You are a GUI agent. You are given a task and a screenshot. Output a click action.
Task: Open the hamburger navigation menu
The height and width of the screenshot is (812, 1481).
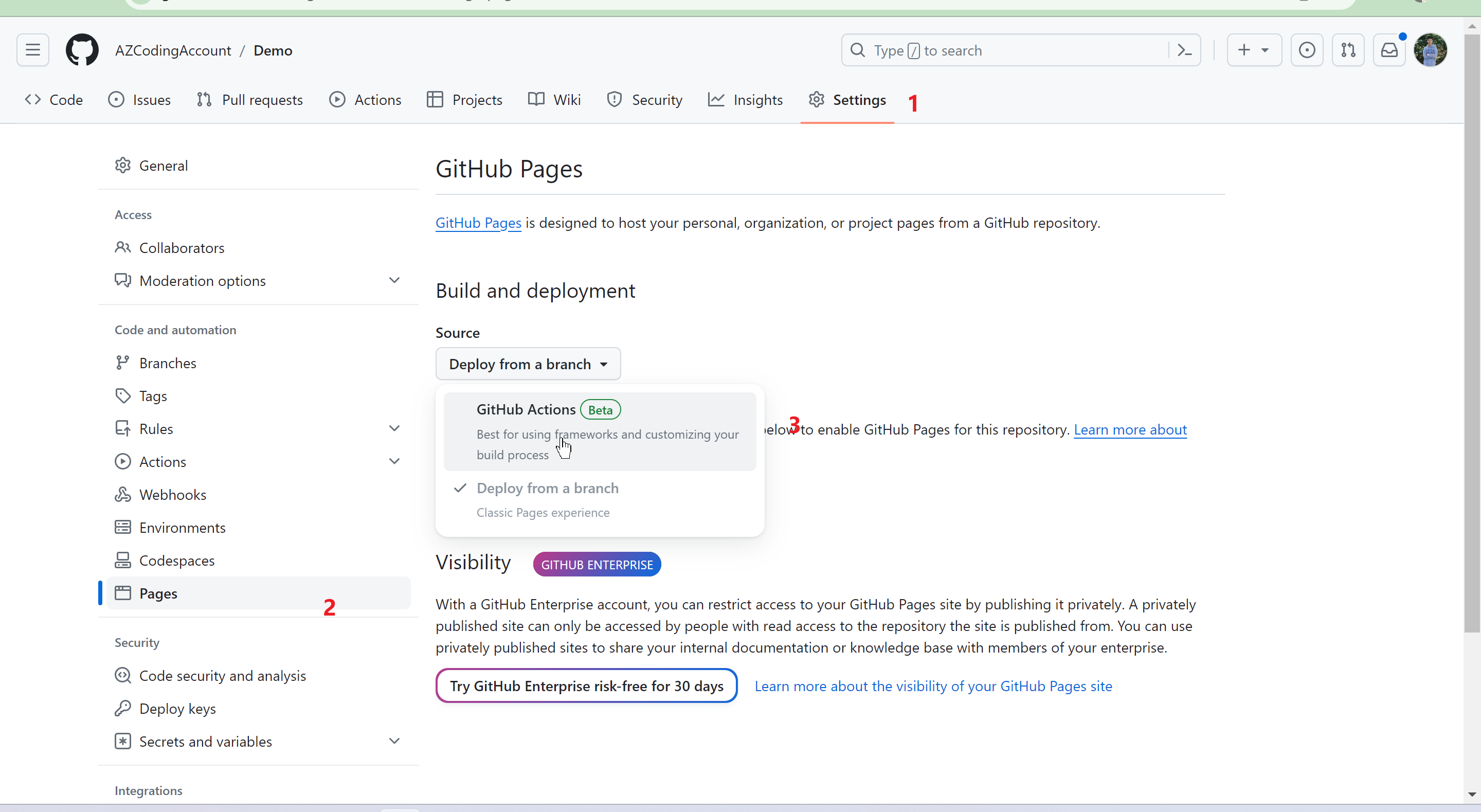coord(33,50)
